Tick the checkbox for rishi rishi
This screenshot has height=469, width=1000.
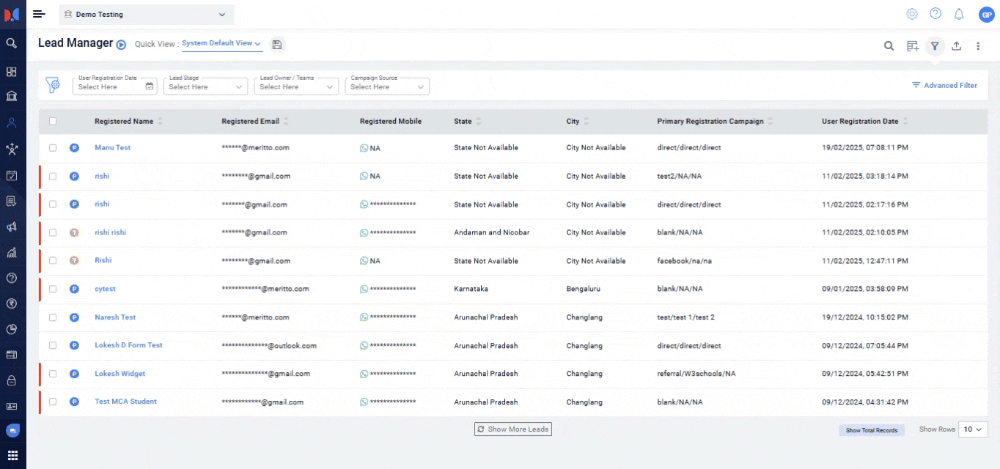pyautogui.click(x=52, y=232)
